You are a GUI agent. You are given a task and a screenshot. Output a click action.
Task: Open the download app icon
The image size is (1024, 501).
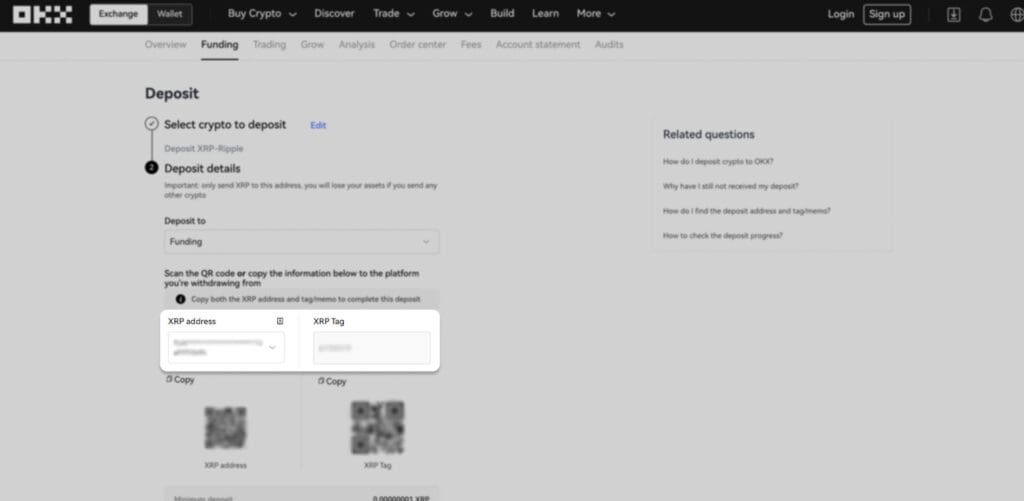(953, 14)
